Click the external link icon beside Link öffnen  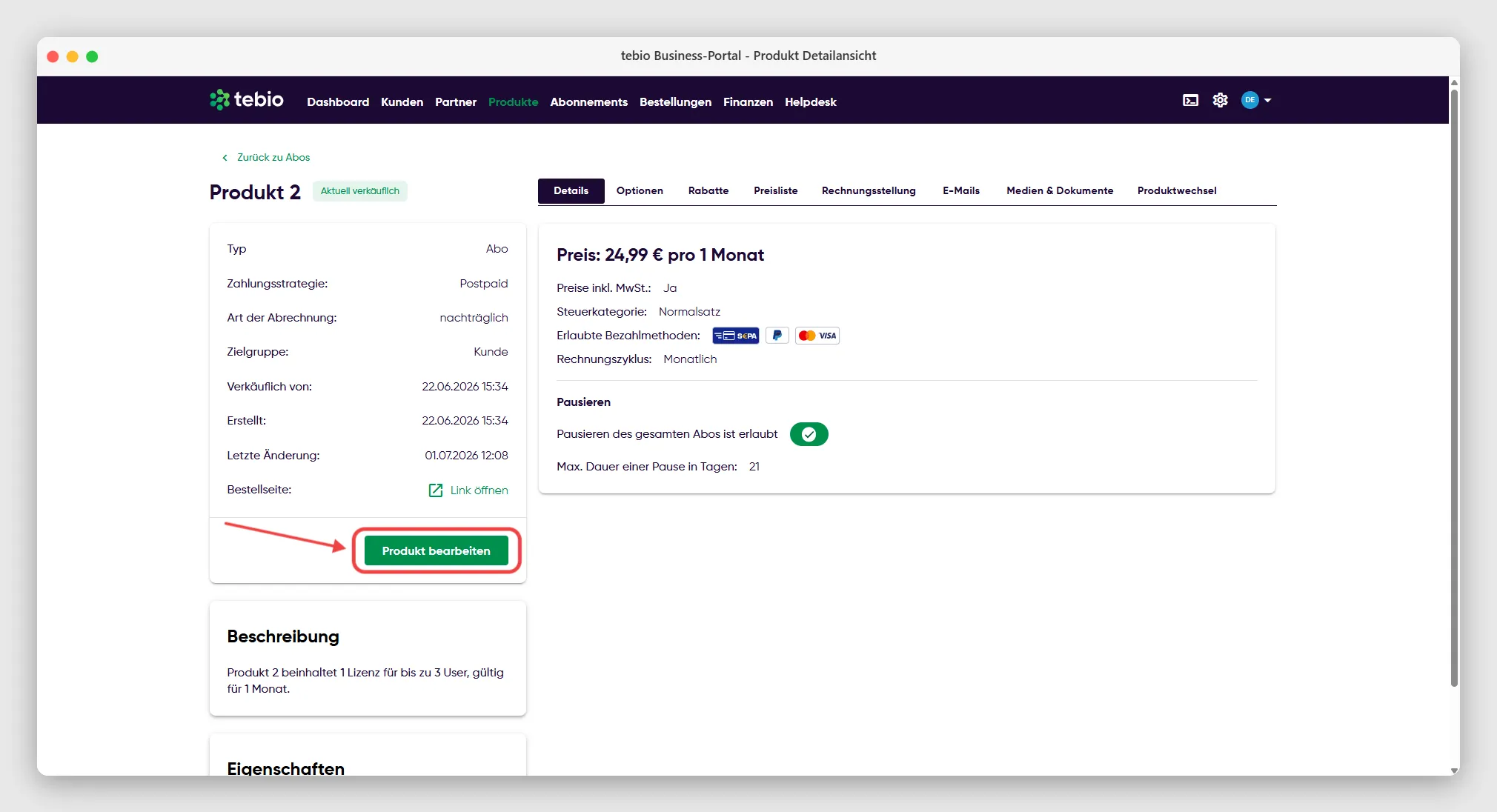coord(436,490)
